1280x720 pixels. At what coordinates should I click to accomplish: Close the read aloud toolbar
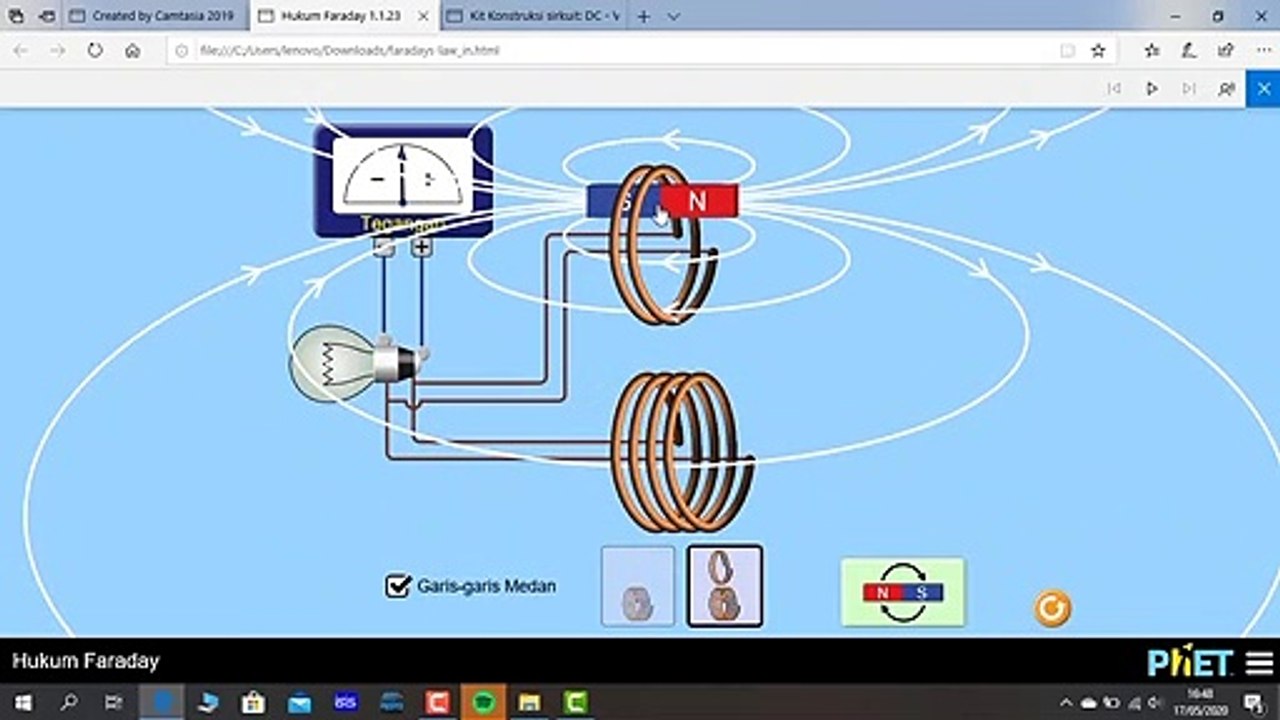point(1263,89)
